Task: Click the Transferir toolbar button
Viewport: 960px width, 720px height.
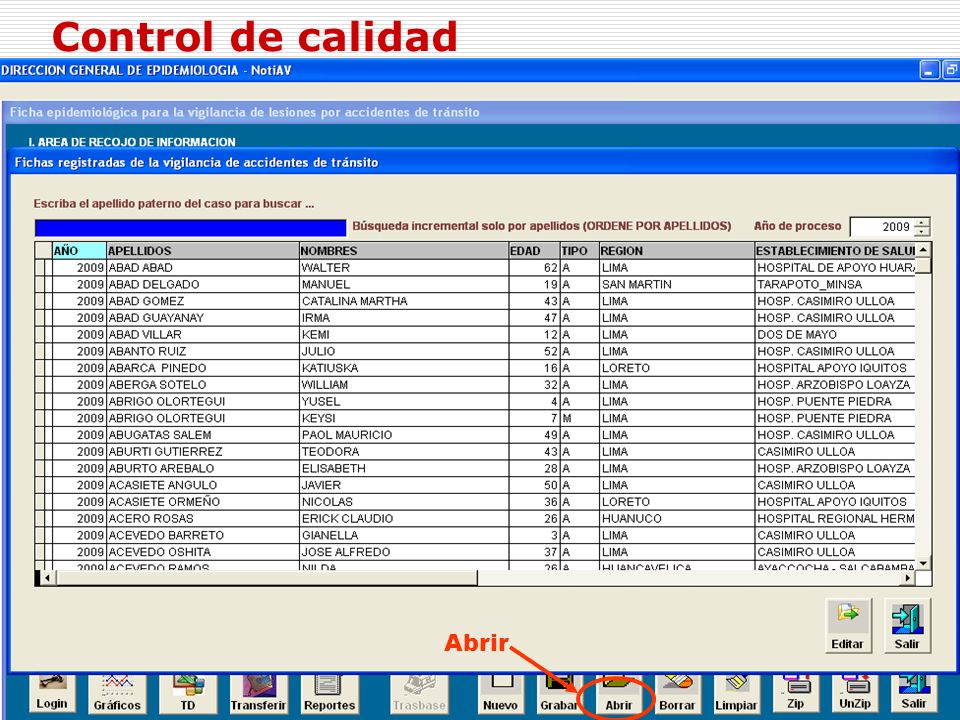Action: (258, 694)
